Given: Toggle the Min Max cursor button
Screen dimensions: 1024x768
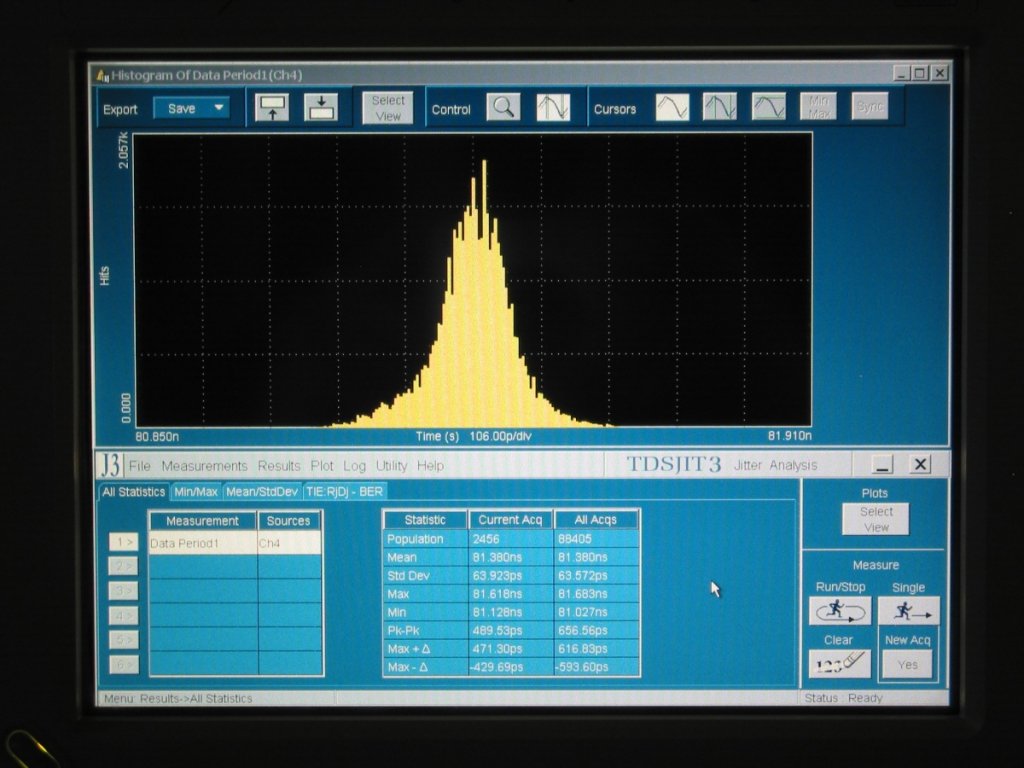Looking at the screenshot, I should tap(818, 106).
